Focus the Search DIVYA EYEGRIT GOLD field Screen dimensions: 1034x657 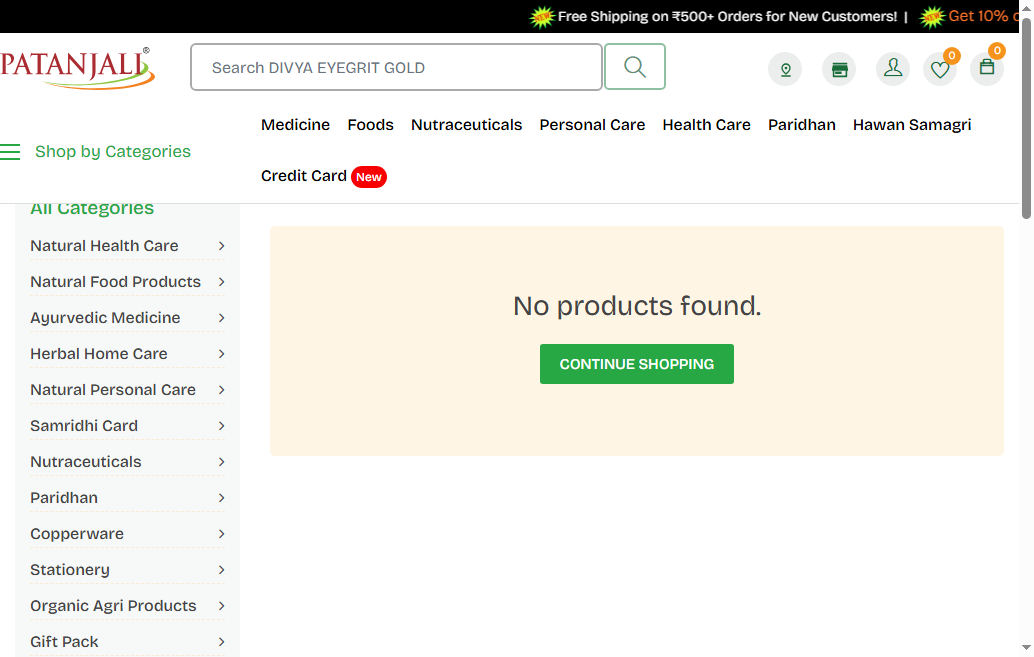coord(396,67)
